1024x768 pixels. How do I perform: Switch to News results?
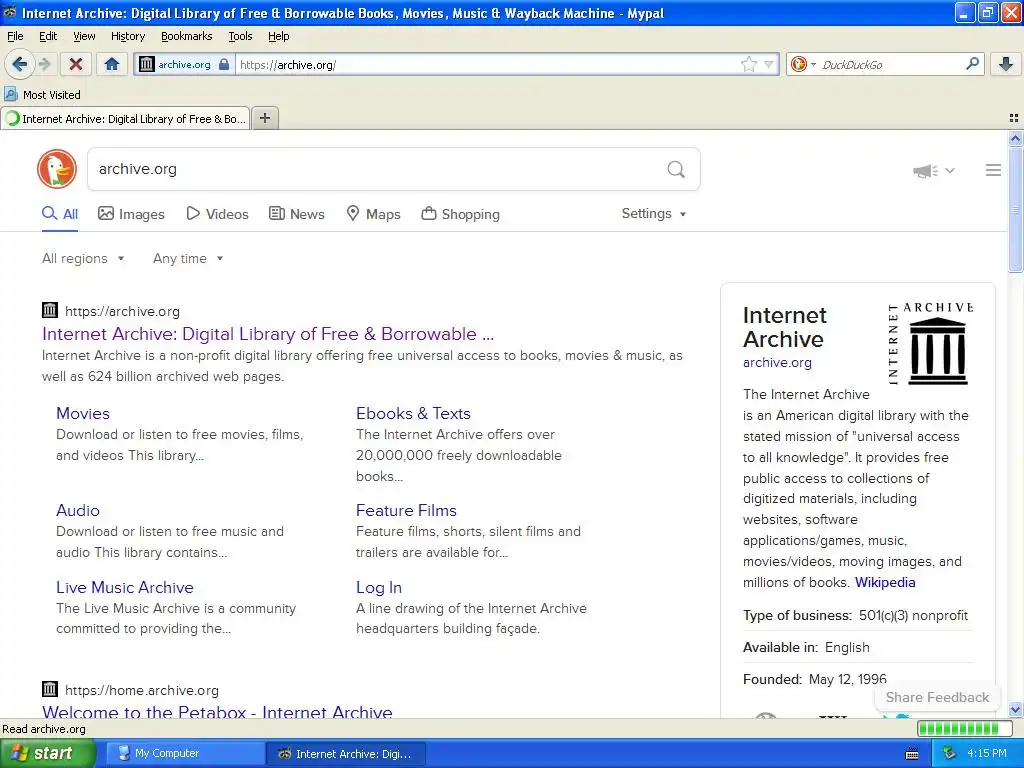[x=296, y=214]
